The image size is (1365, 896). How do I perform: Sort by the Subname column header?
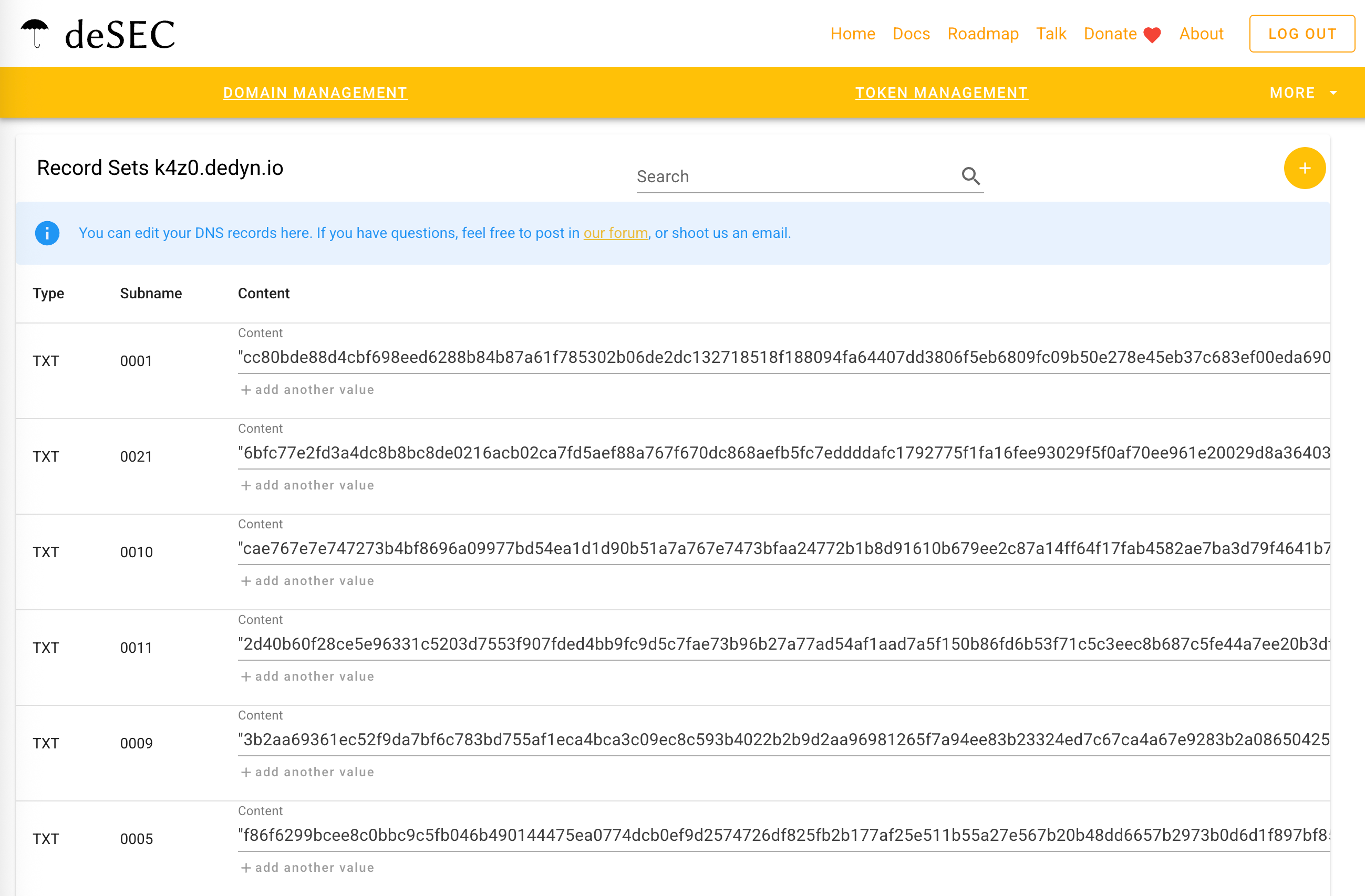(151, 294)
